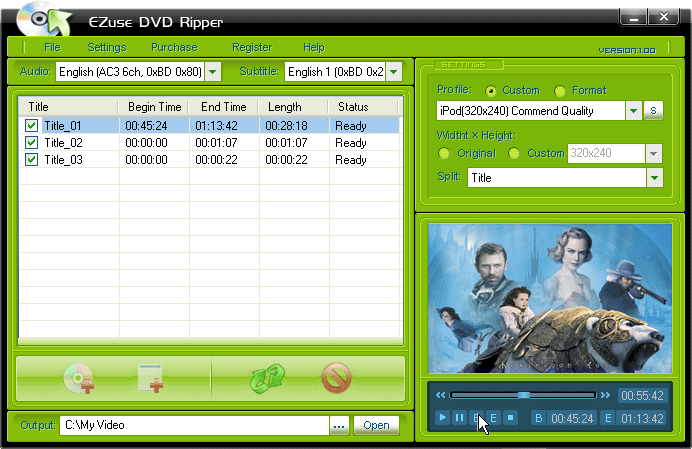Image resolution: width=692 pixels, height=449 pixels.
Task: Open the Audio track dropdown
Action: click(x=213, y=72)
